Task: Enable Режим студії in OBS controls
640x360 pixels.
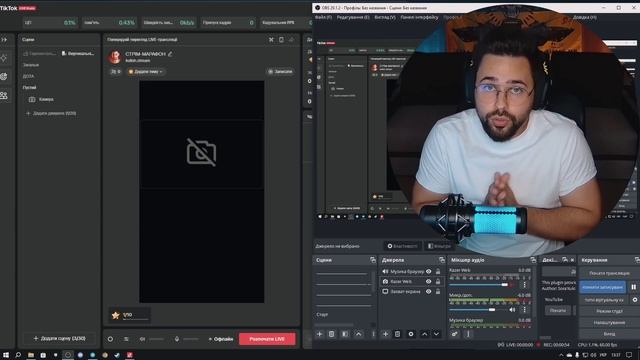Action: [x=609, y=311]
